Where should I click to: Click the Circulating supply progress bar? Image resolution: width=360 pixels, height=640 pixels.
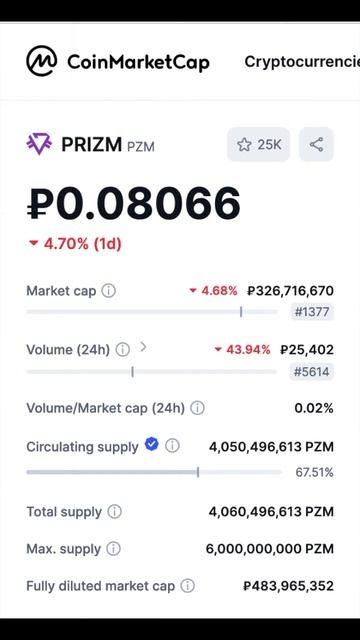(x=154, y=472)
